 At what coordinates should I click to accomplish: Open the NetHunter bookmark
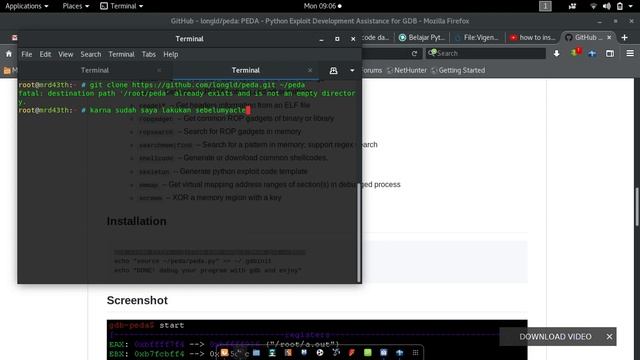tap(407, 70)
